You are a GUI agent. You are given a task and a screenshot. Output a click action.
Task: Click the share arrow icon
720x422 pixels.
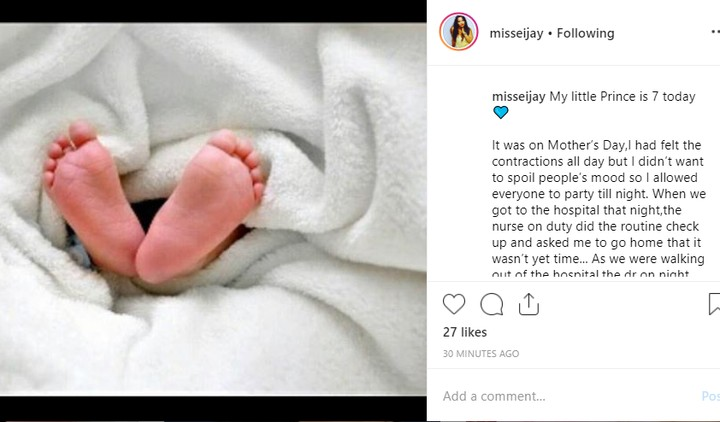point(529,304)
